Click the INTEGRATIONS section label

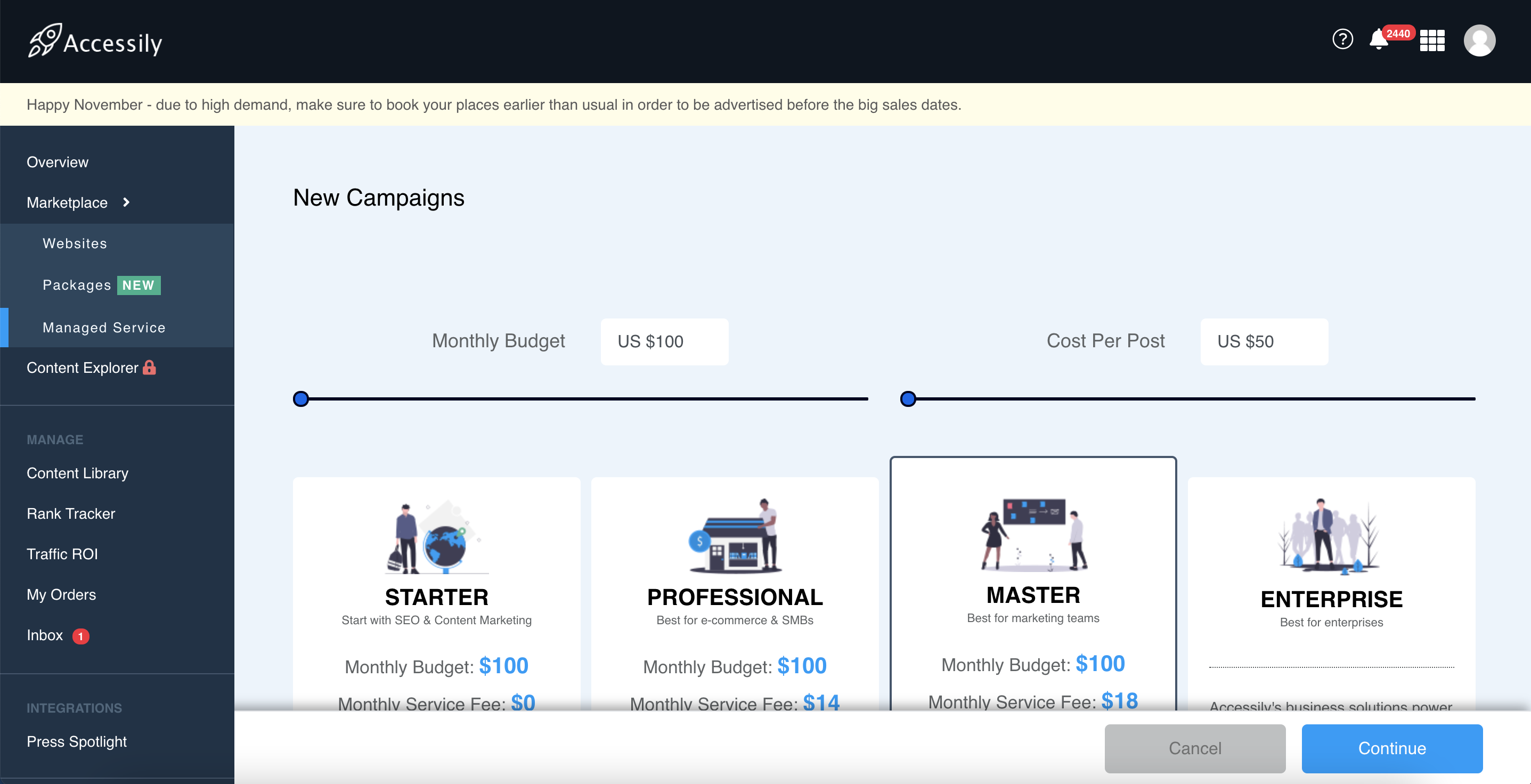tap(74, 708)
